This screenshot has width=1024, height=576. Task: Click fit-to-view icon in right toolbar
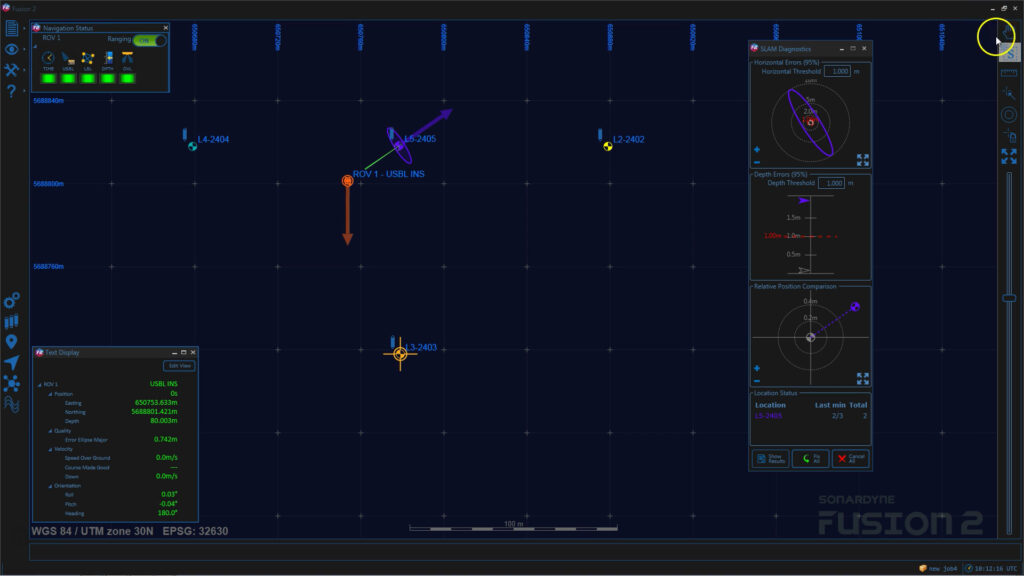pyautogui.click(x=1009, y=157)
